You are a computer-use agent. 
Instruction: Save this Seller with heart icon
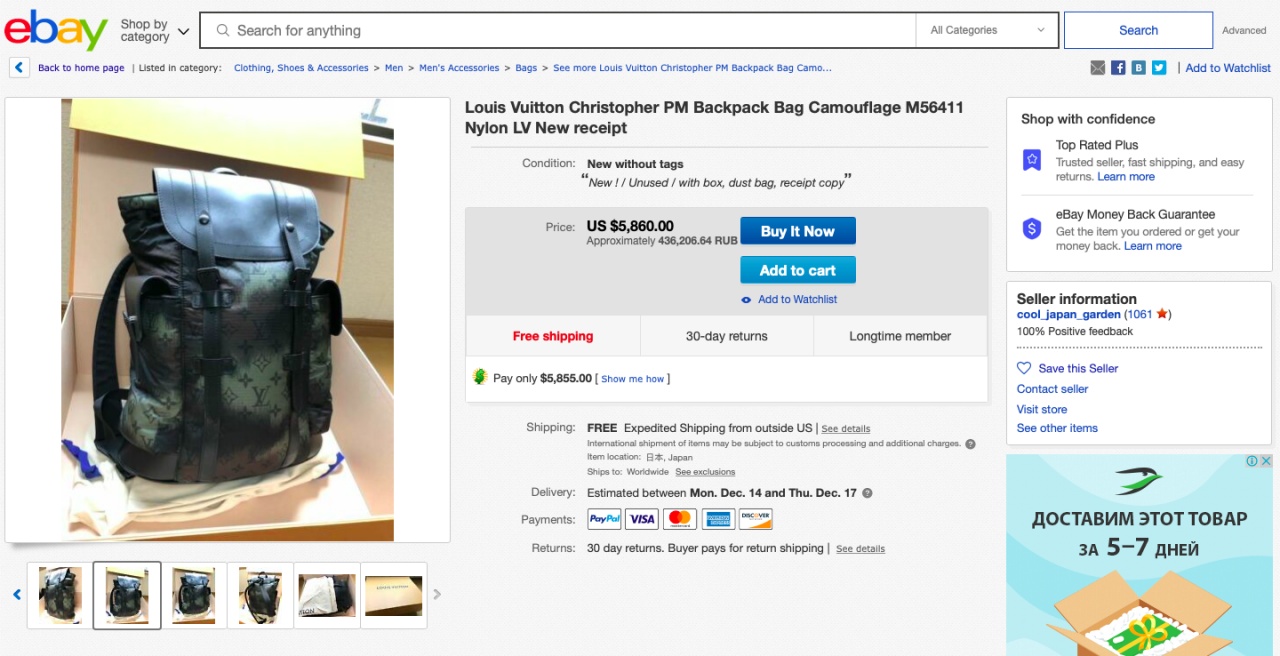(1024, 368)
